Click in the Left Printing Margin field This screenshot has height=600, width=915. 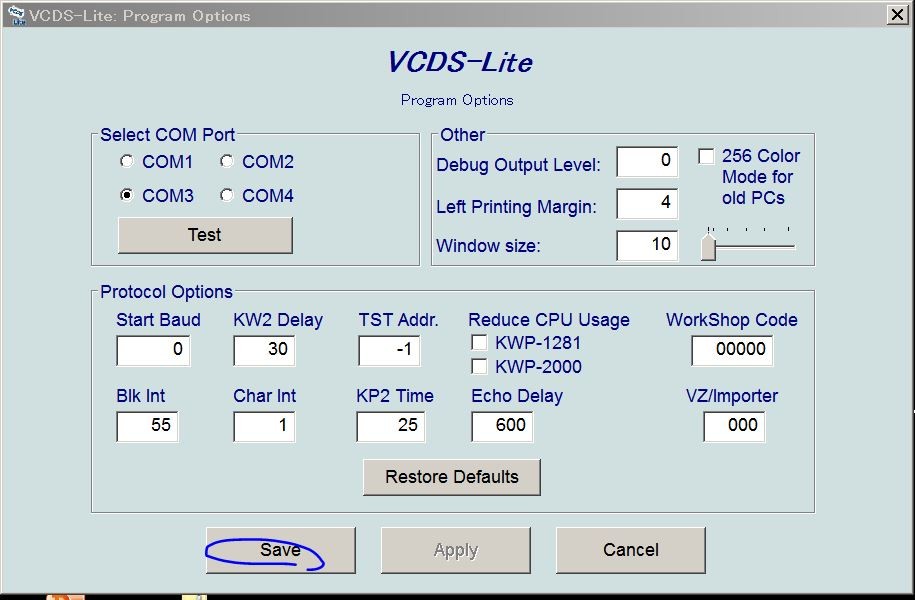click(x=647, y=203)
